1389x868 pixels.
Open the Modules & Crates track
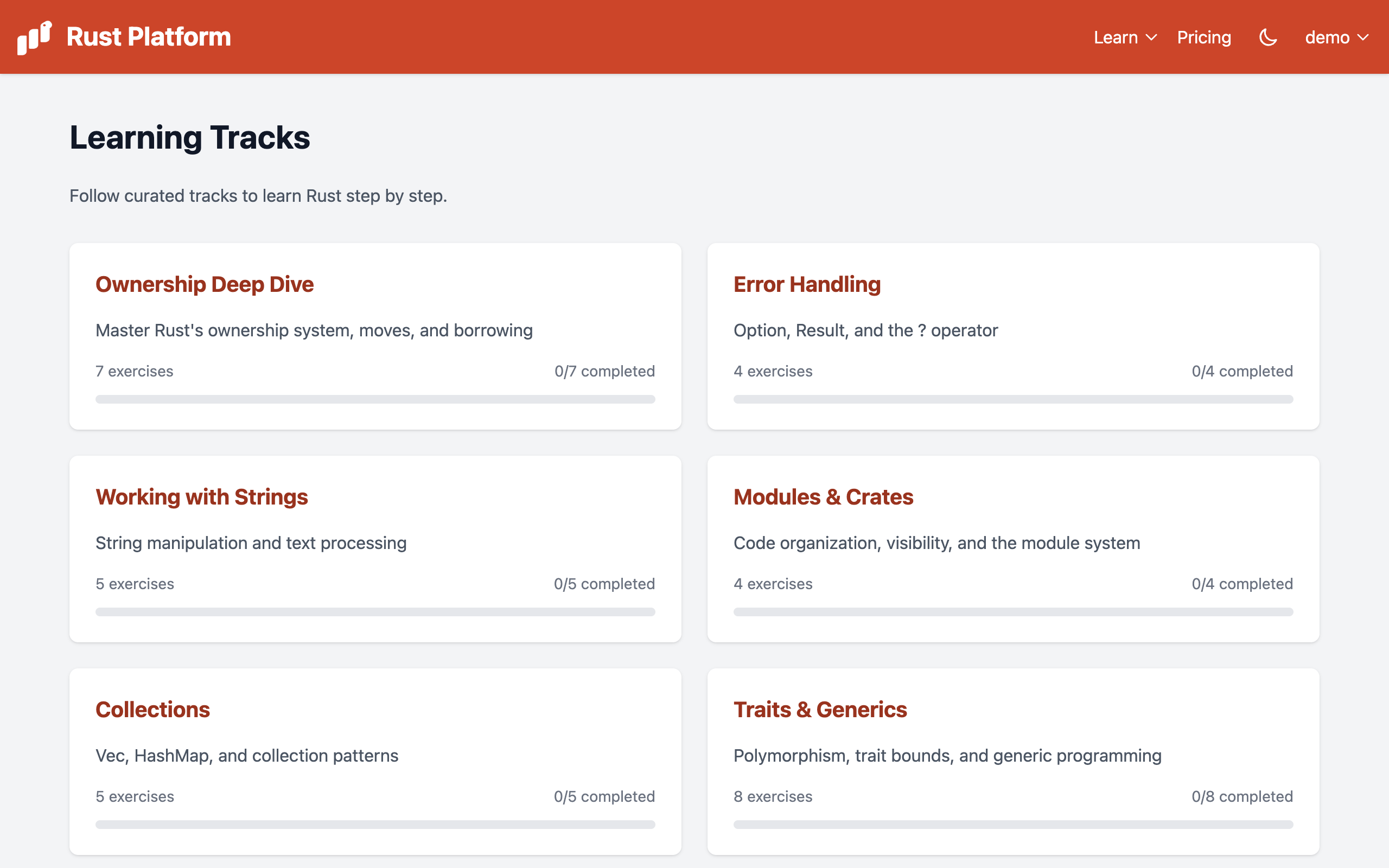pyautogui.click(x=823, y=496)
